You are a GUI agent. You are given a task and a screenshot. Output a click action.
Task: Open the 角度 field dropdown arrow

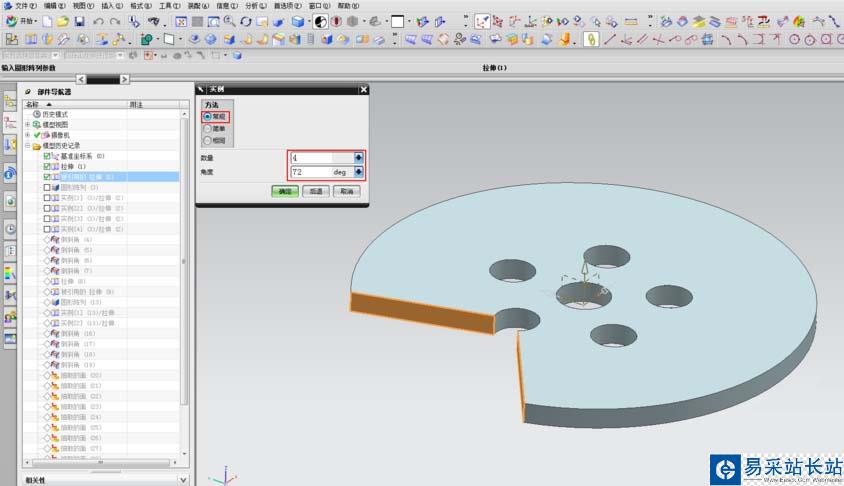tap(358, 172)
